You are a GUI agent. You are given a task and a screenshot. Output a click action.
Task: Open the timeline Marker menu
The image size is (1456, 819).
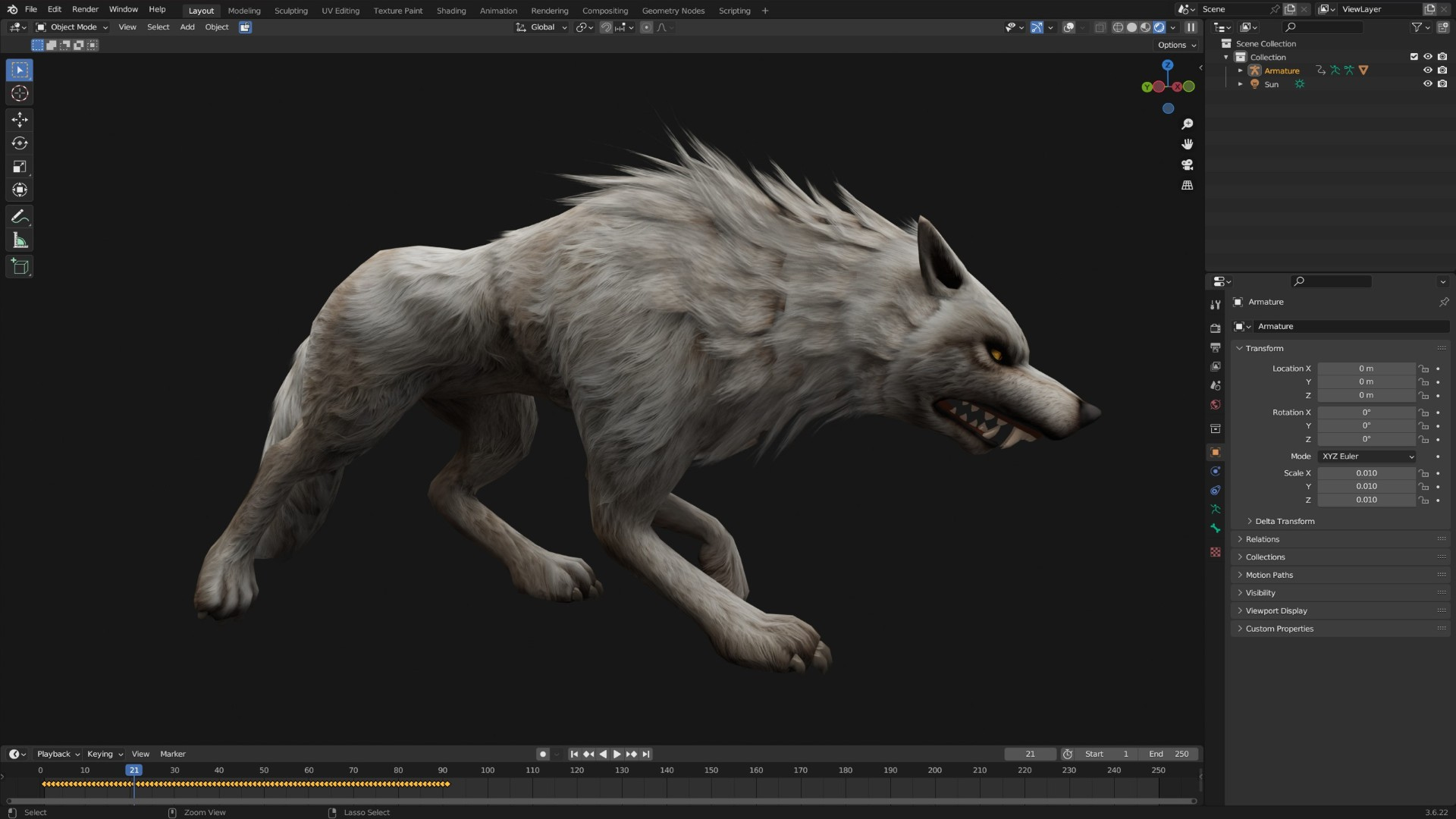coord(173,754)
